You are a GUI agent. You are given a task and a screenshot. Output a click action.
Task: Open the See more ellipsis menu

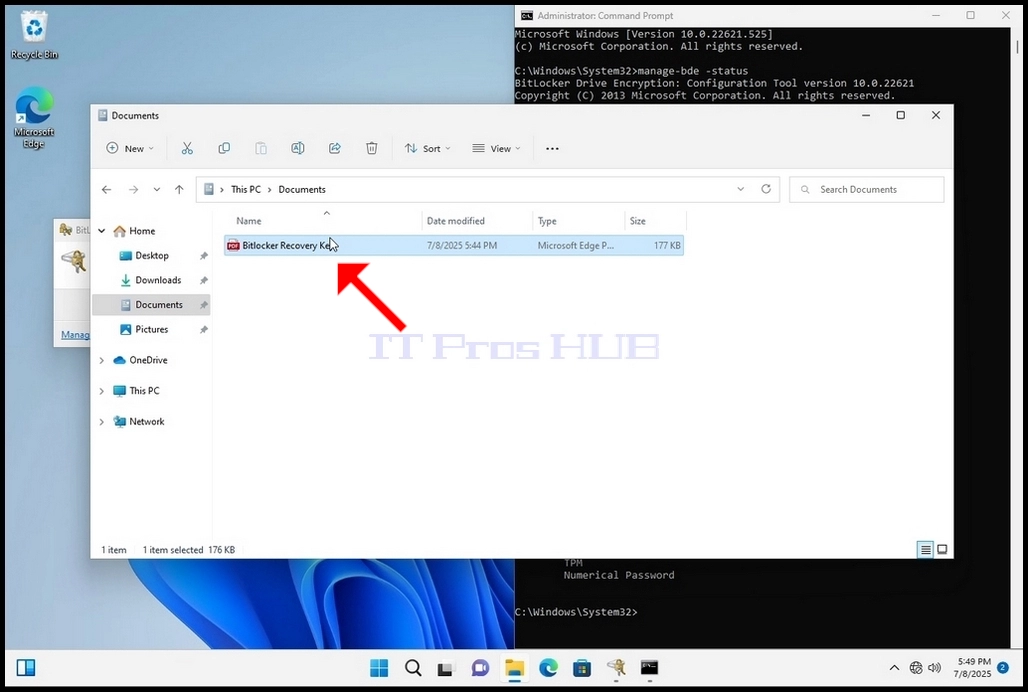click(553, 149)
